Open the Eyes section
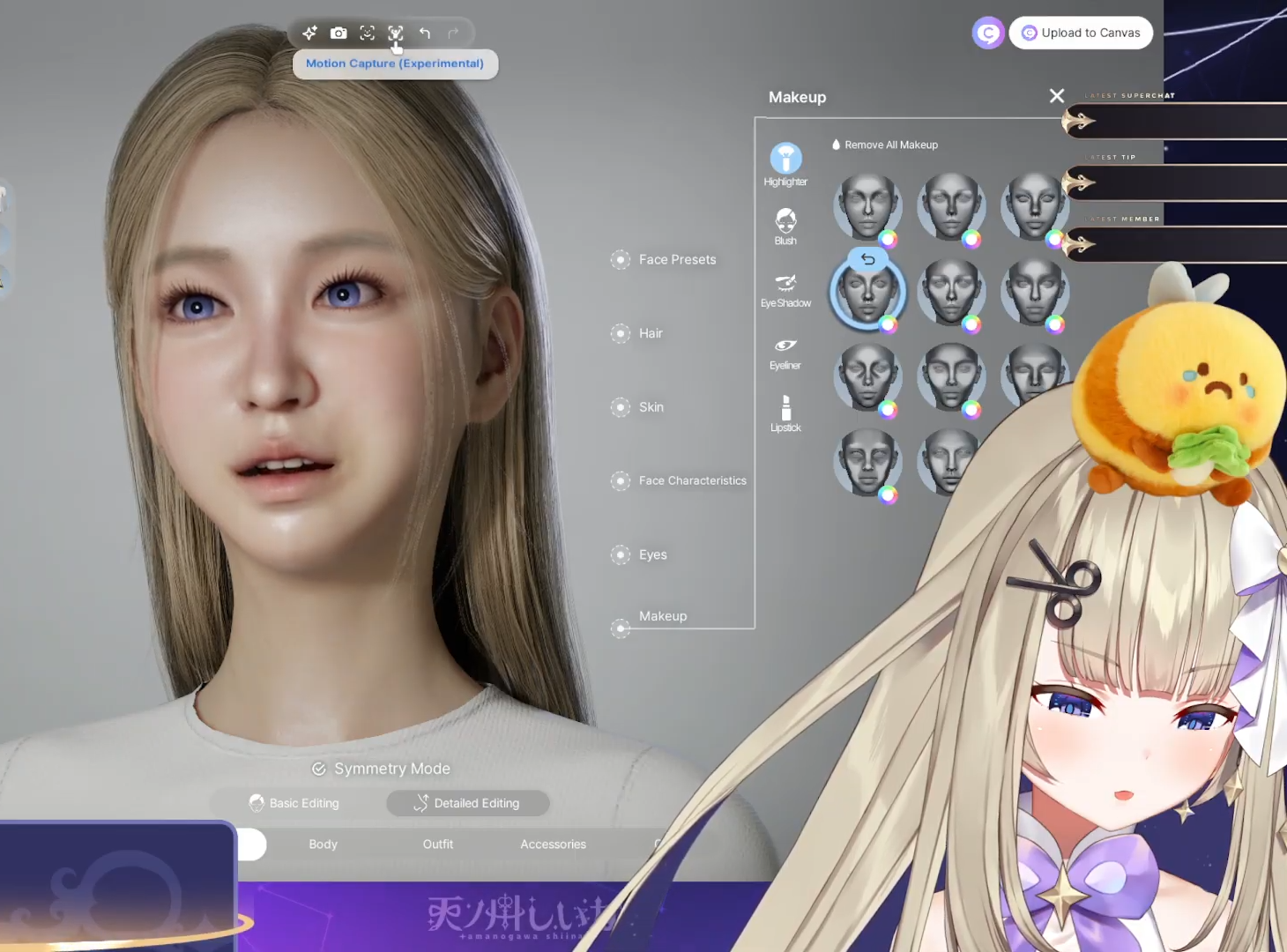Viewport: 1287px width, 952px height. coord(639,554)
